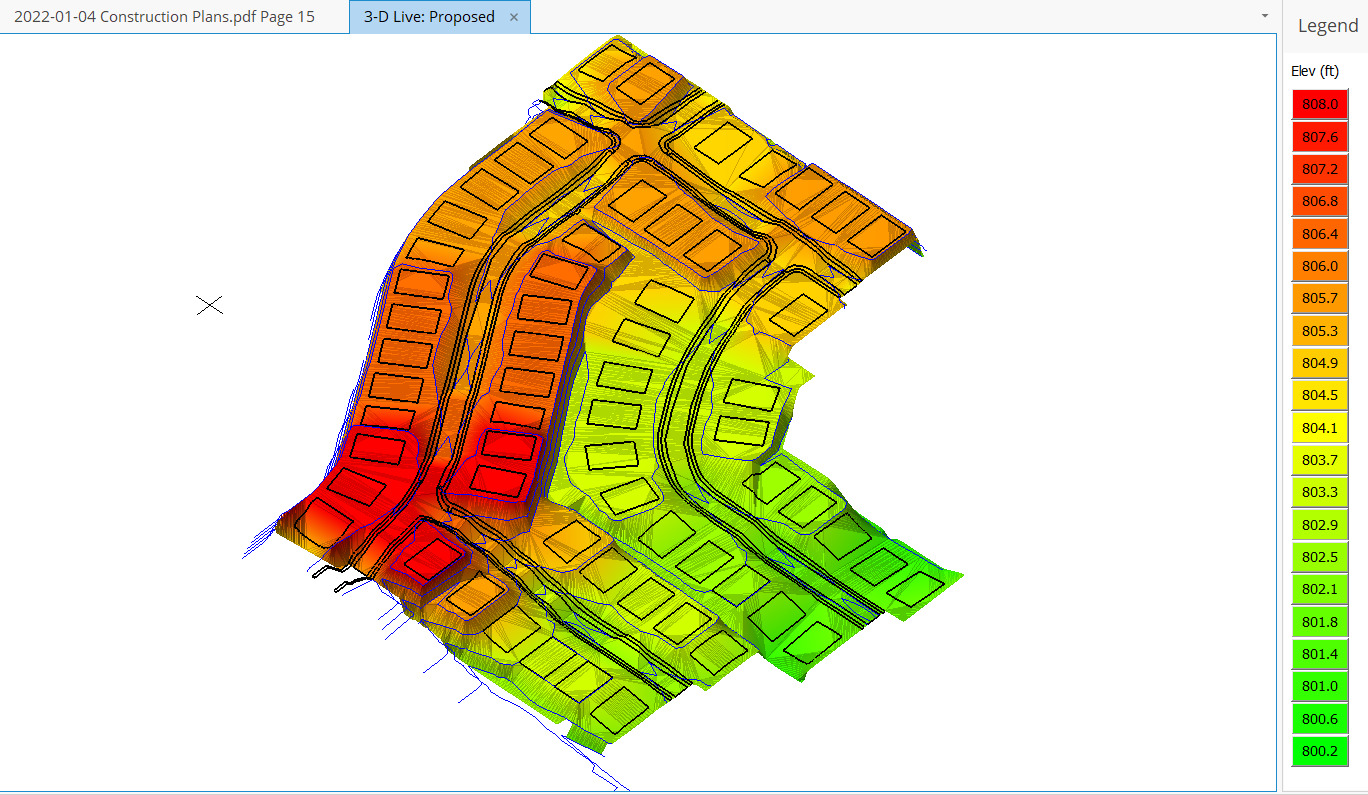Open the tab list dropdown arrow
The width and height of the screenshot is (1368, 795).
coord(1264,16)
